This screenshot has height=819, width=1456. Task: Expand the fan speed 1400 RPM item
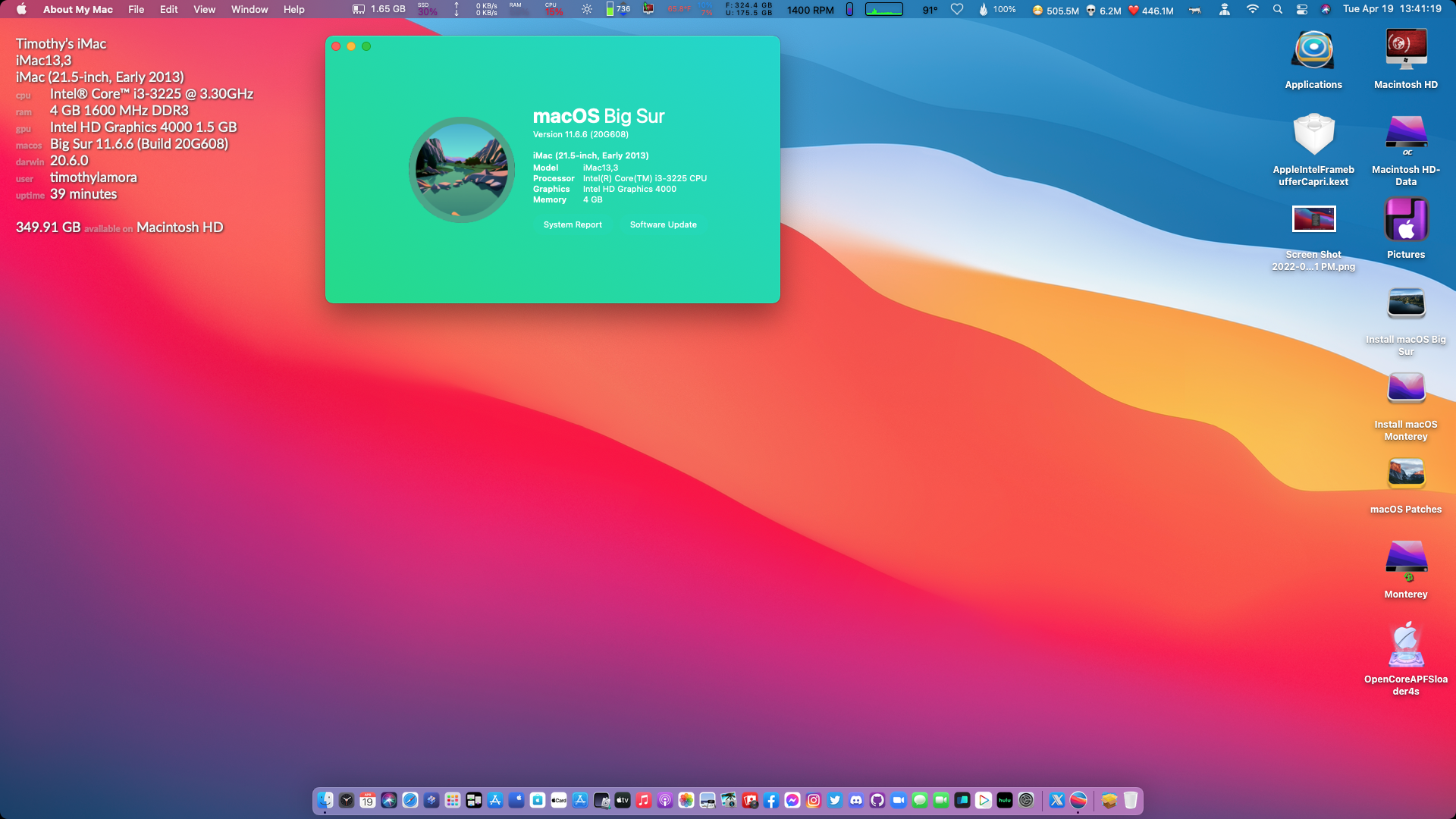pos(810,10)
